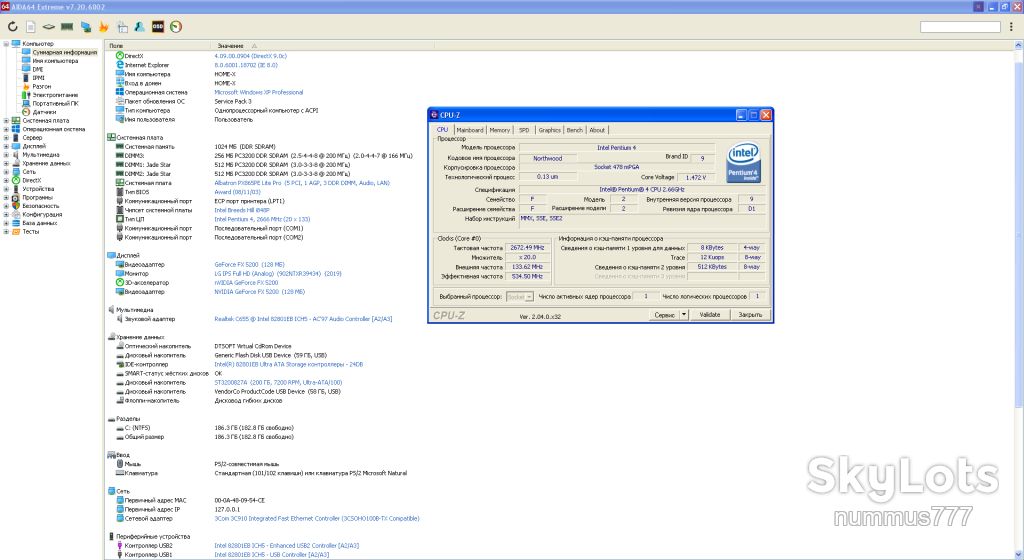Select Устройства in the tree
Image resolution: width=1024 pixels, height=560 pixels.
coord(38,189)
